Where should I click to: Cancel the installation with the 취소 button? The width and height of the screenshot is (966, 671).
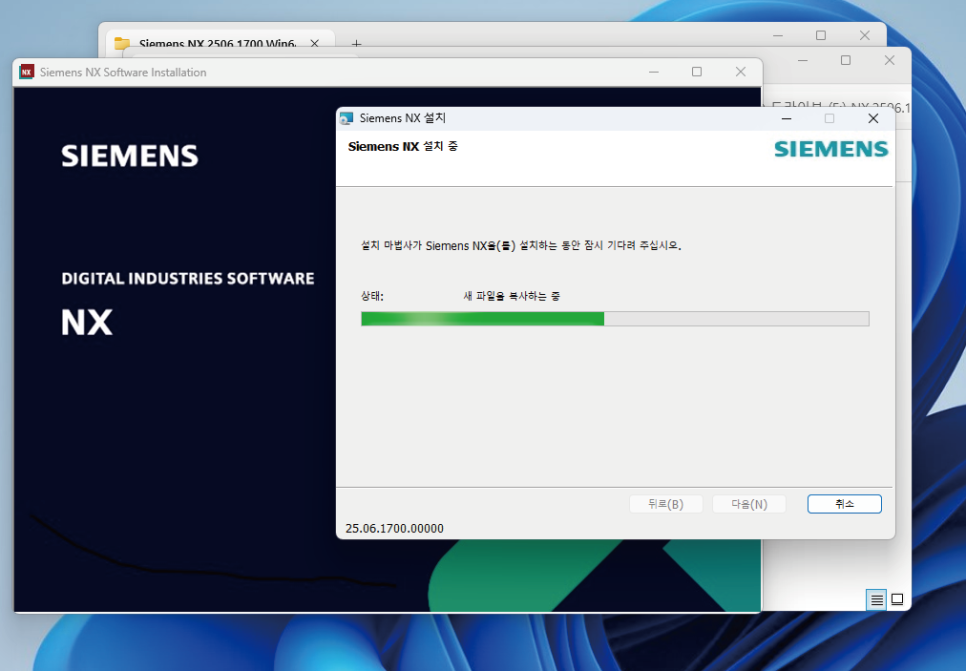pos(844,504)
